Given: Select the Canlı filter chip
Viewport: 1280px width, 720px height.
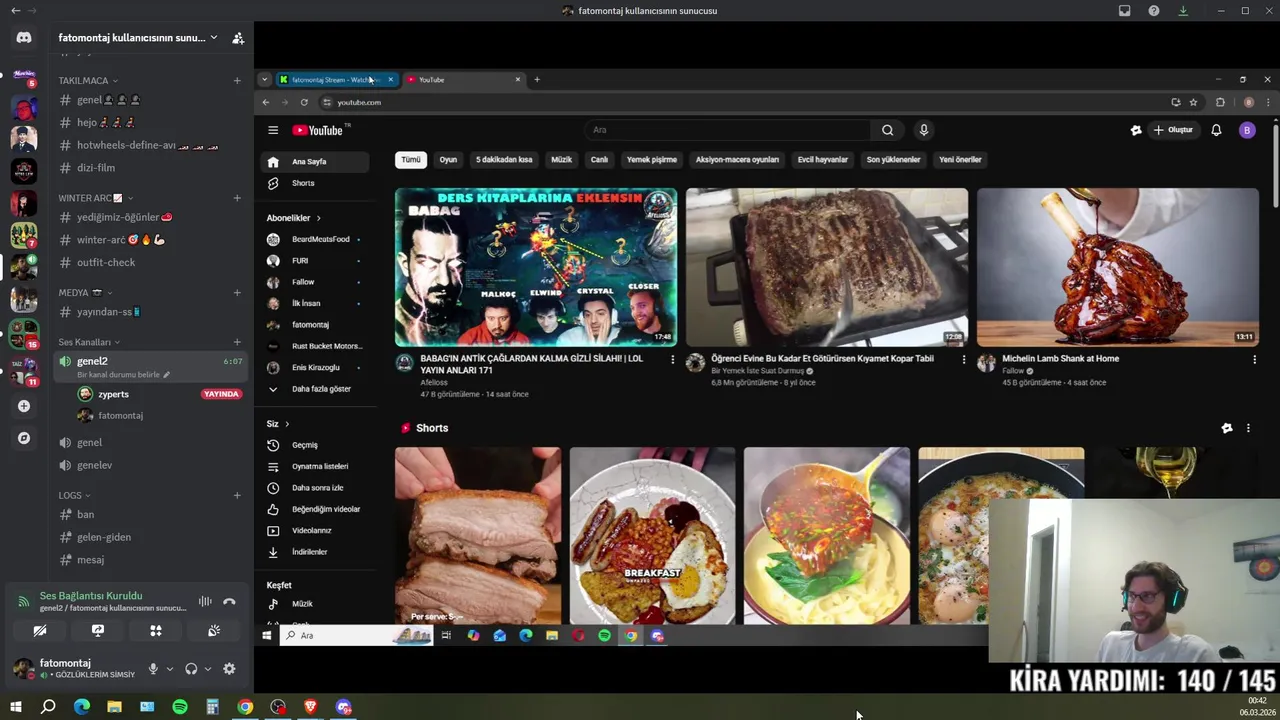Looking at the screenshot, I should pyautogui.click(x=599, y=160).
